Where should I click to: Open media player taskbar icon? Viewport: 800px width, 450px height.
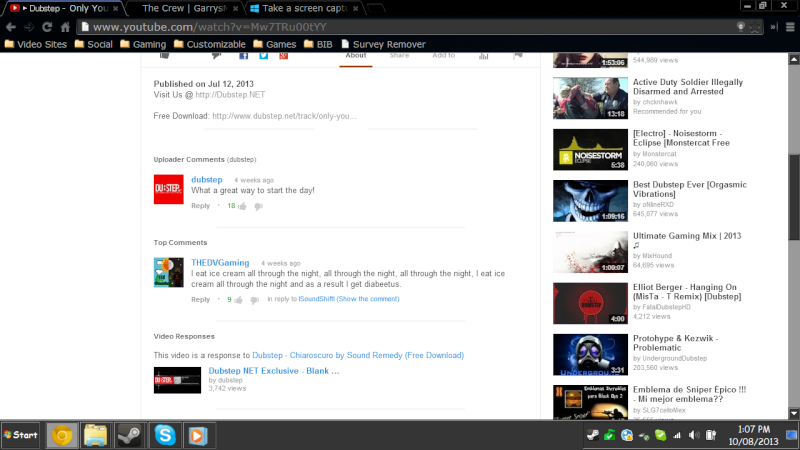(198, 436)
